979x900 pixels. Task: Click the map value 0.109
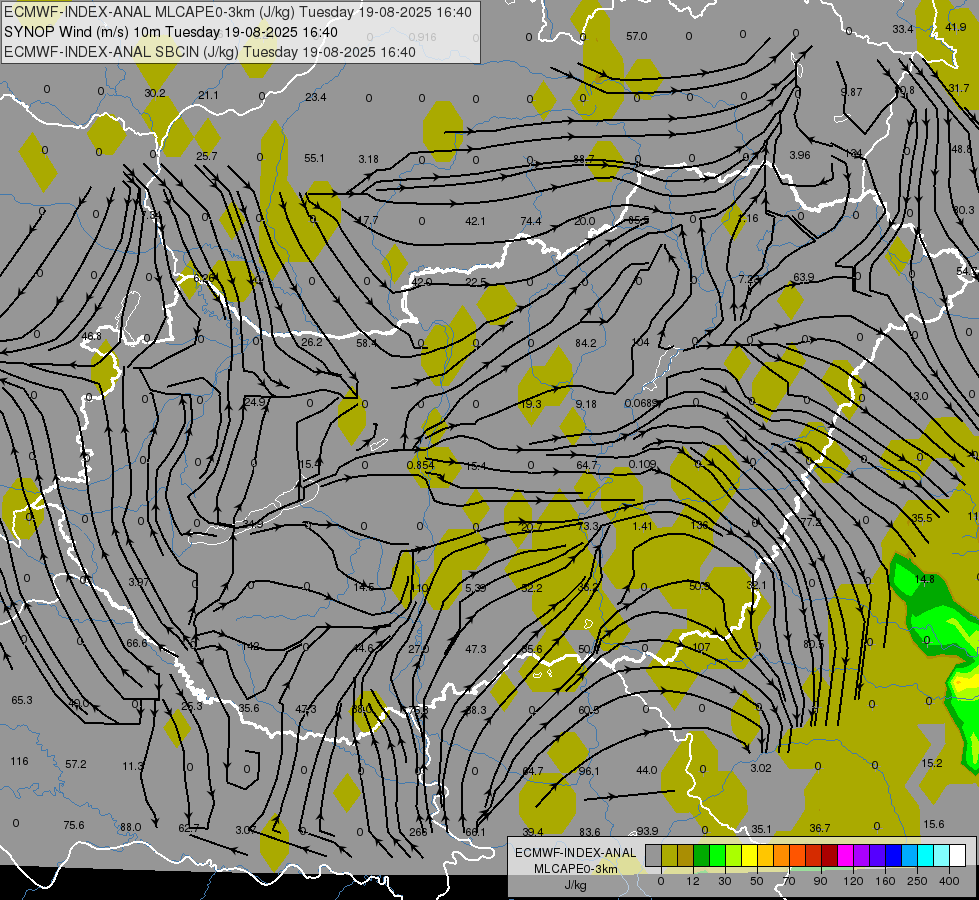pyautogui.click(x=642, y=464)
